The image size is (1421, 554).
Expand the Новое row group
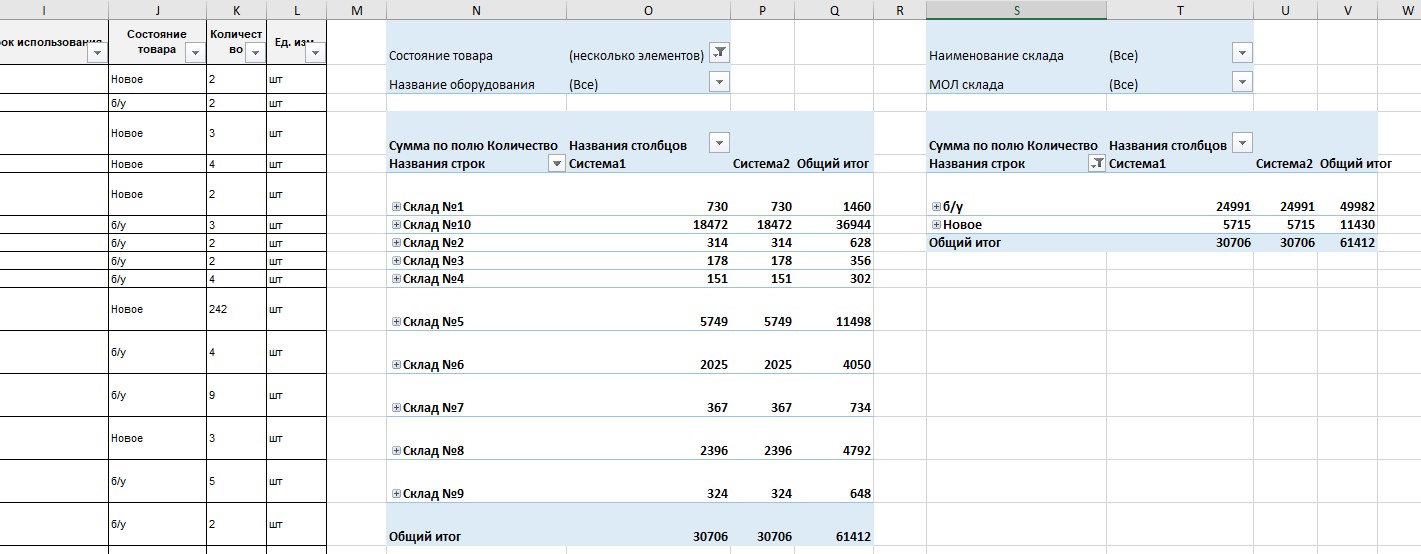tap(936, 225)
